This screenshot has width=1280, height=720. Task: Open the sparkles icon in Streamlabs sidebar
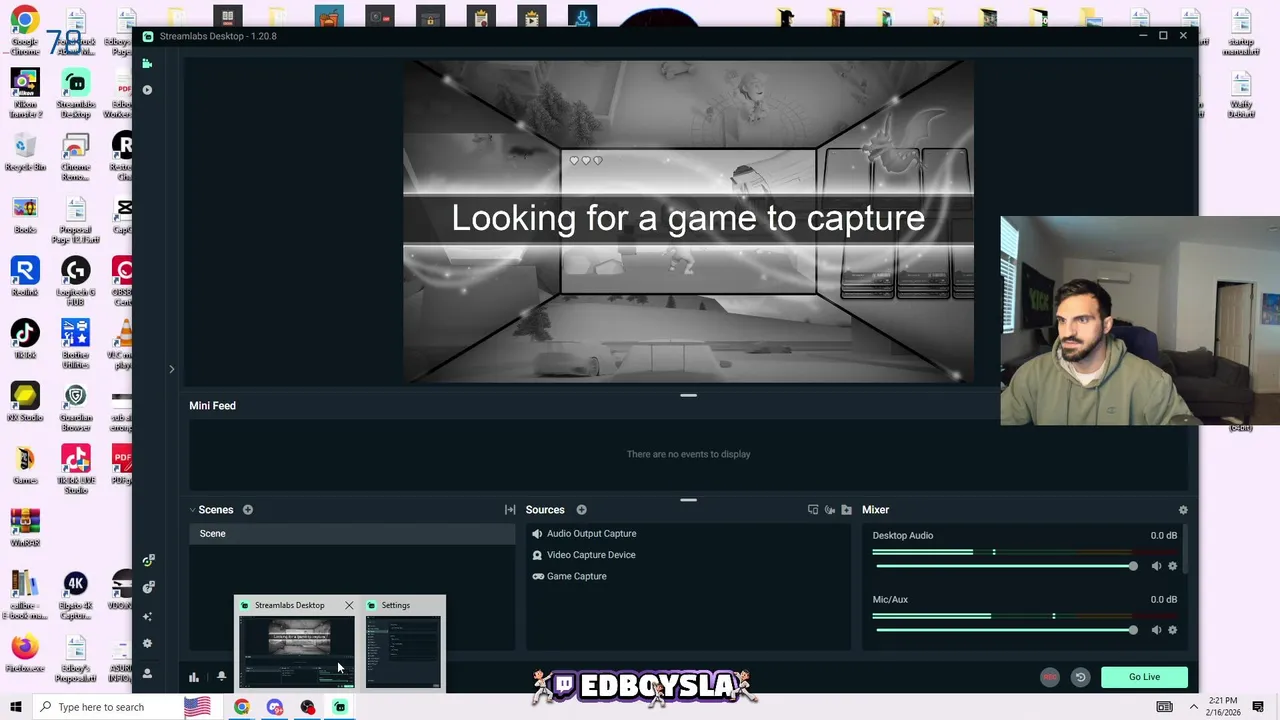coord(147,616)
